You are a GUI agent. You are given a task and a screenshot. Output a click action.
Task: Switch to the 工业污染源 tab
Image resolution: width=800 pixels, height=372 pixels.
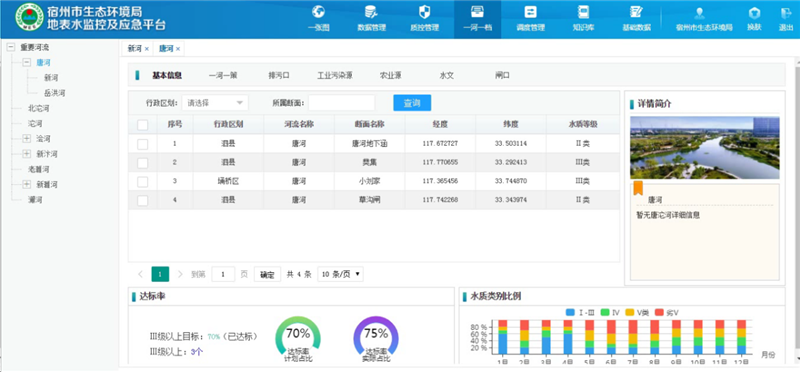[335, 76]
